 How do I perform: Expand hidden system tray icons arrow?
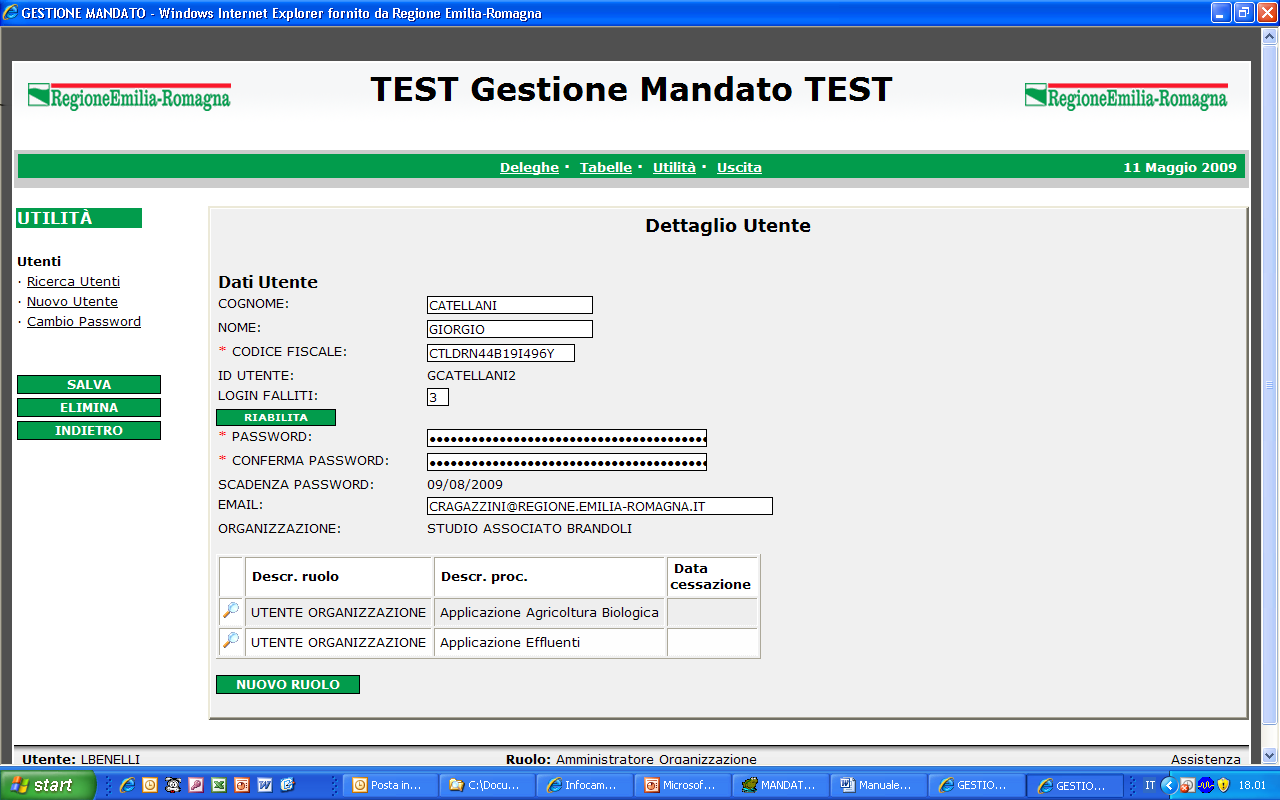click(x=1168, y=785)
